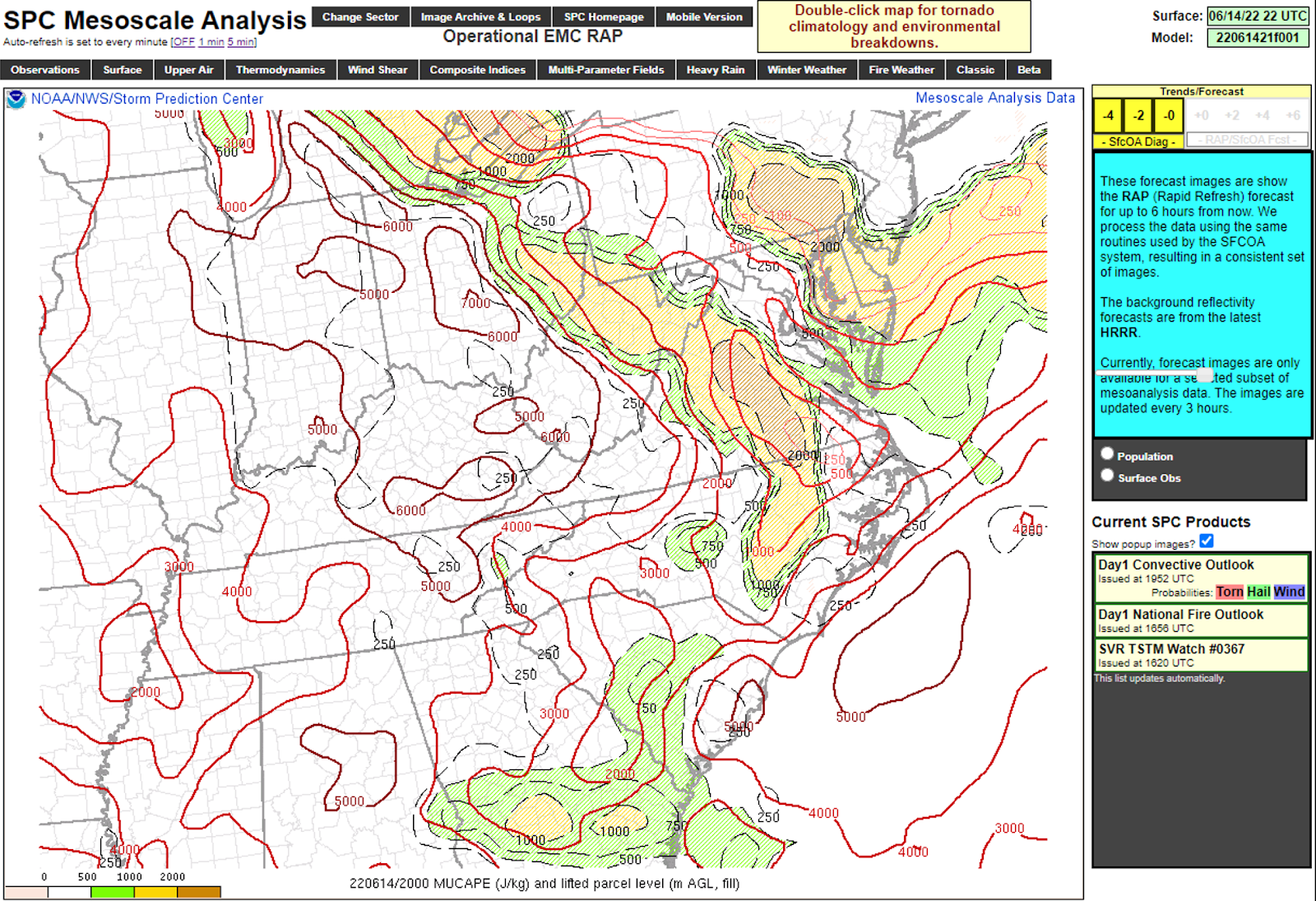Open the Upper Air menu
This screenshot has width=1316, height=901.
(189, 70)
